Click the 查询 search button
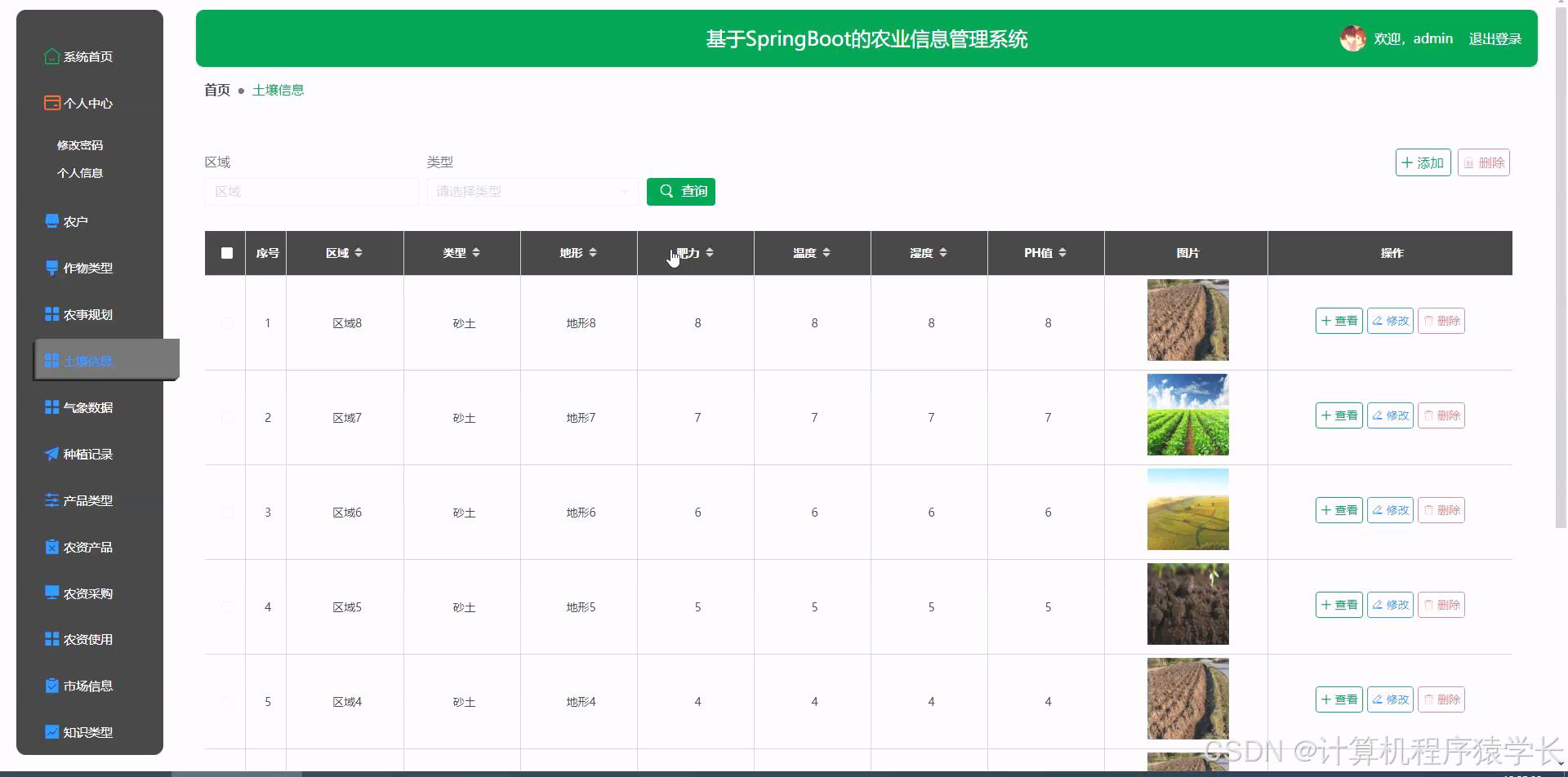 coord(680,191)
